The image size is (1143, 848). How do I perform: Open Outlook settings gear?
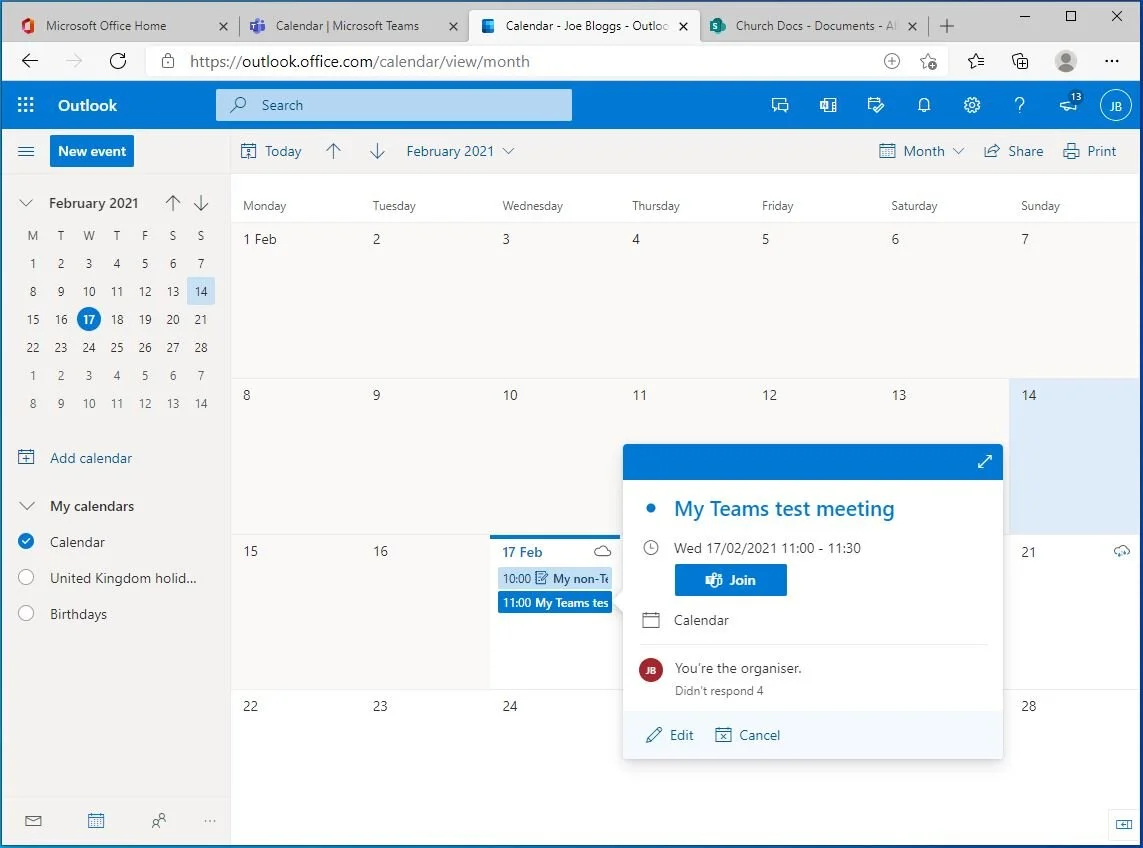tap(972, 105)
